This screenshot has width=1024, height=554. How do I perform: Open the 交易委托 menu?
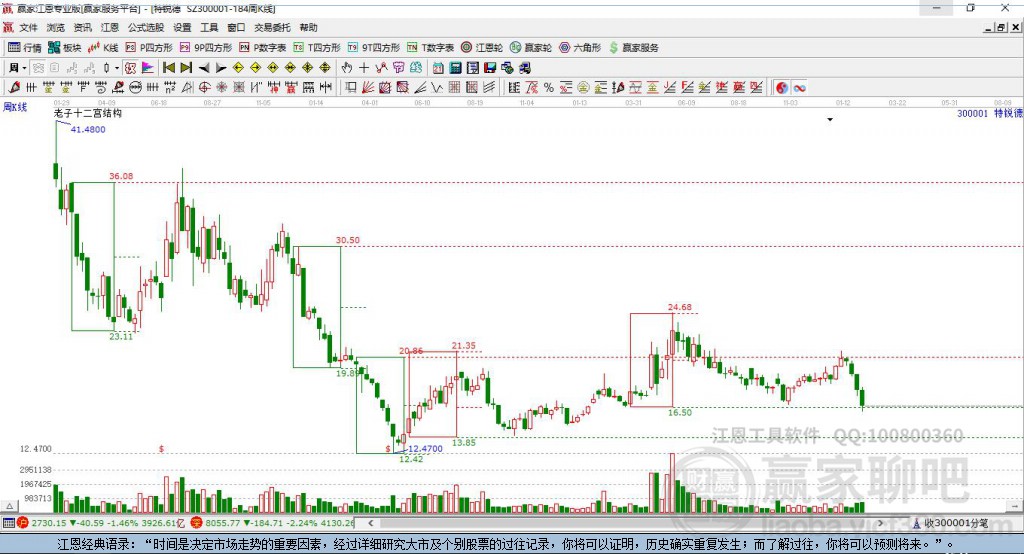pyautogui.click(x=272, y=27)
